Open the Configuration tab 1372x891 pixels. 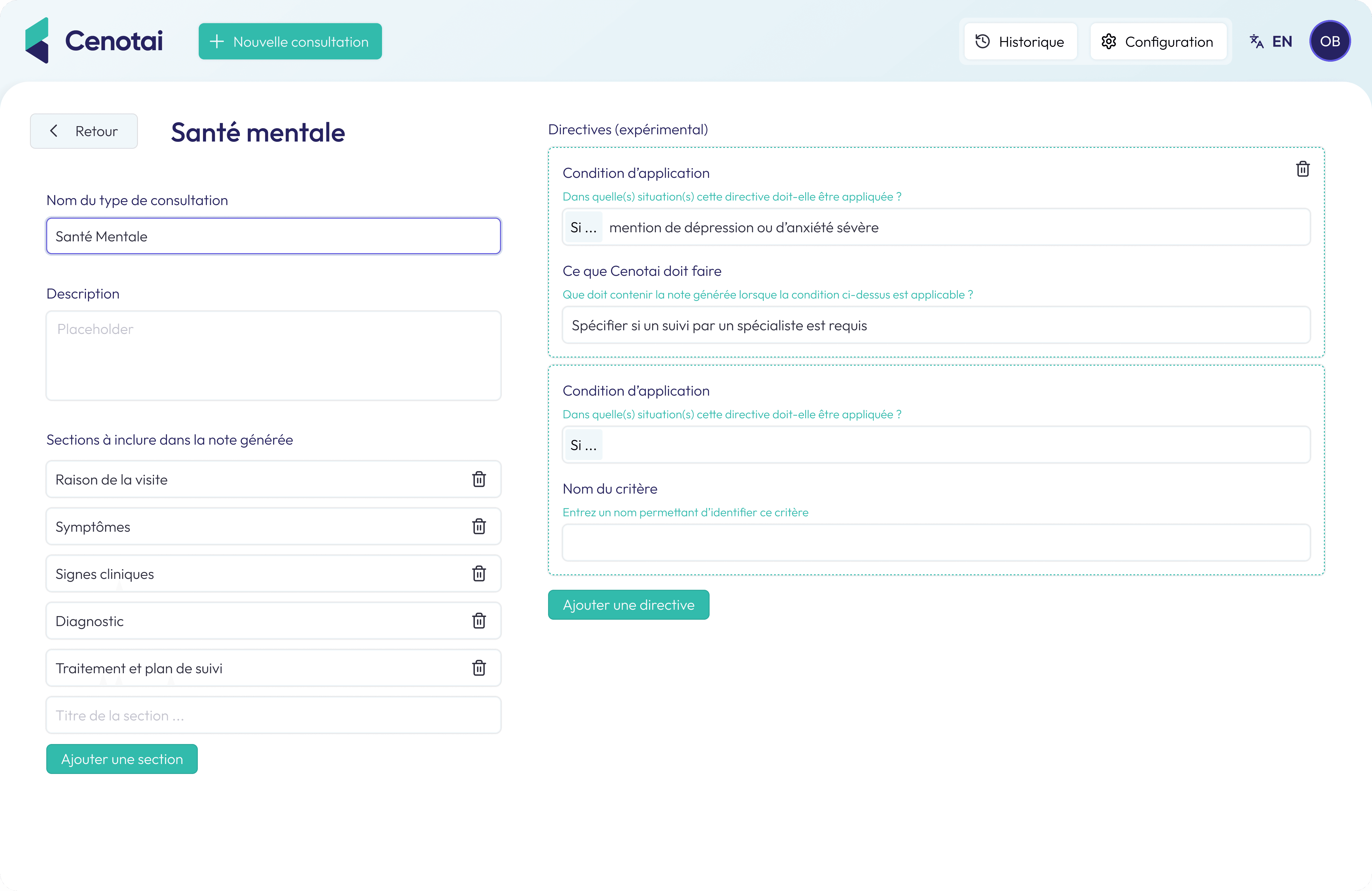point(1158,41)
